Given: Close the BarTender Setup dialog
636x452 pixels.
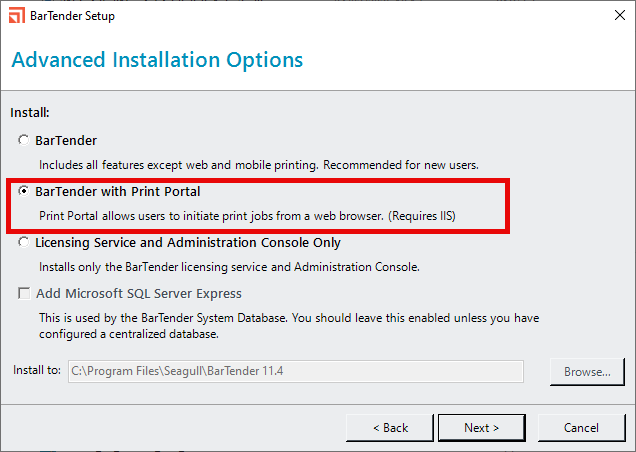Looking at the screenshot, I should click(619, 15).
